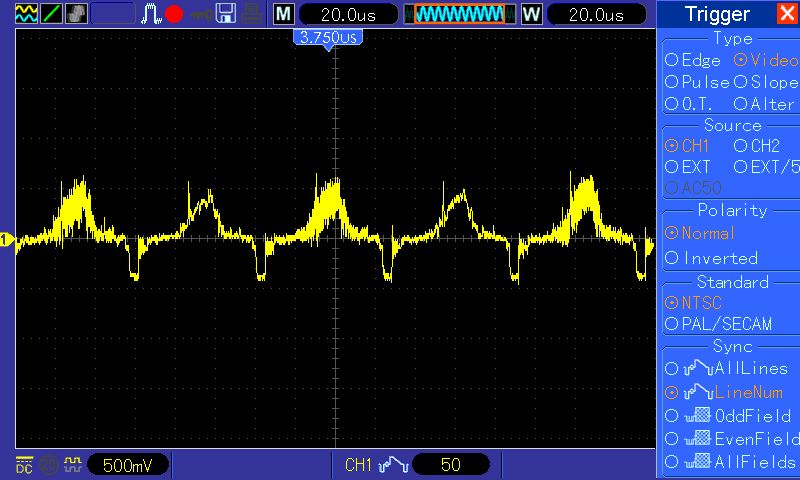Viewport: 800px width, 480px height.
Task: Select PAL/SECAM video standard
Action: (x=718, y=324)
